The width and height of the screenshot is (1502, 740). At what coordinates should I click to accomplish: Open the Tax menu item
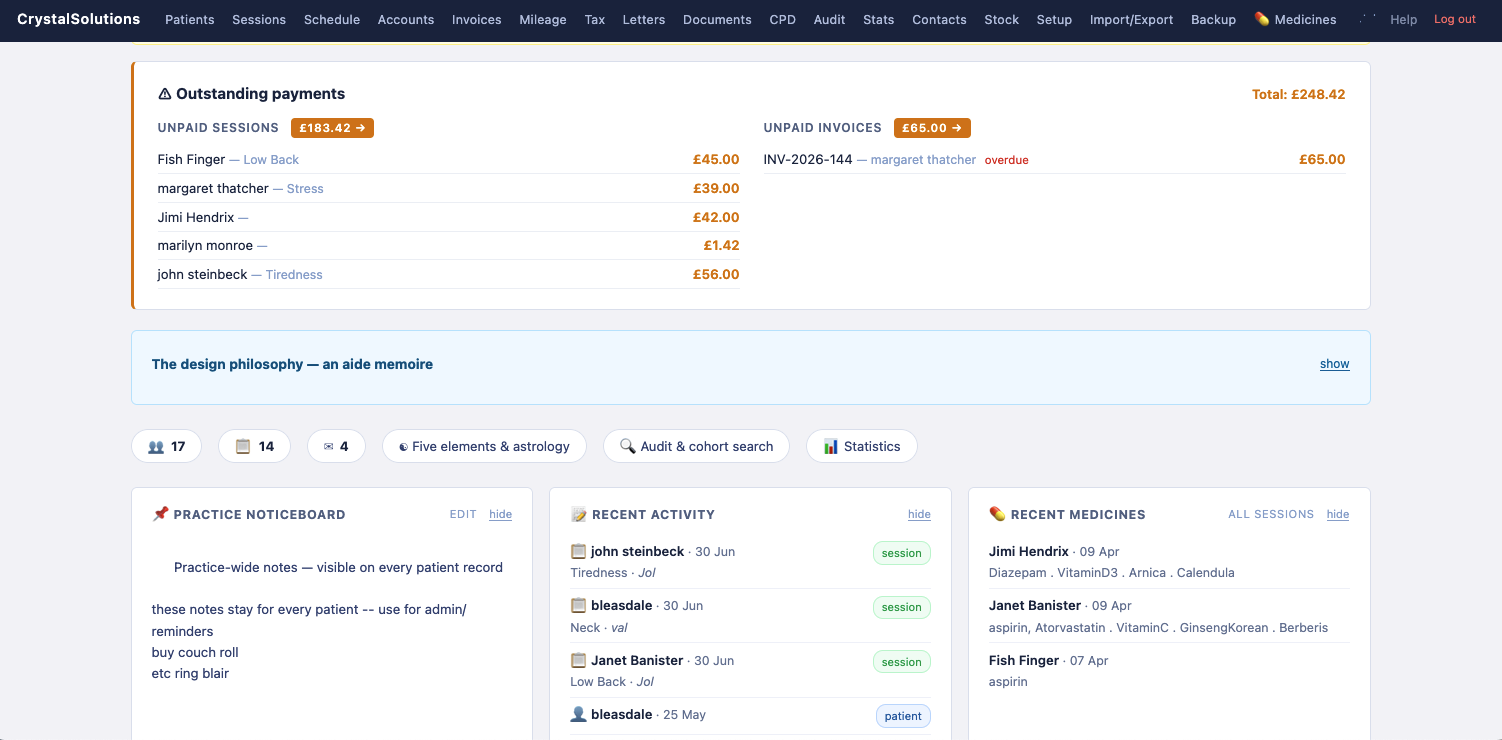pos(595,19)
